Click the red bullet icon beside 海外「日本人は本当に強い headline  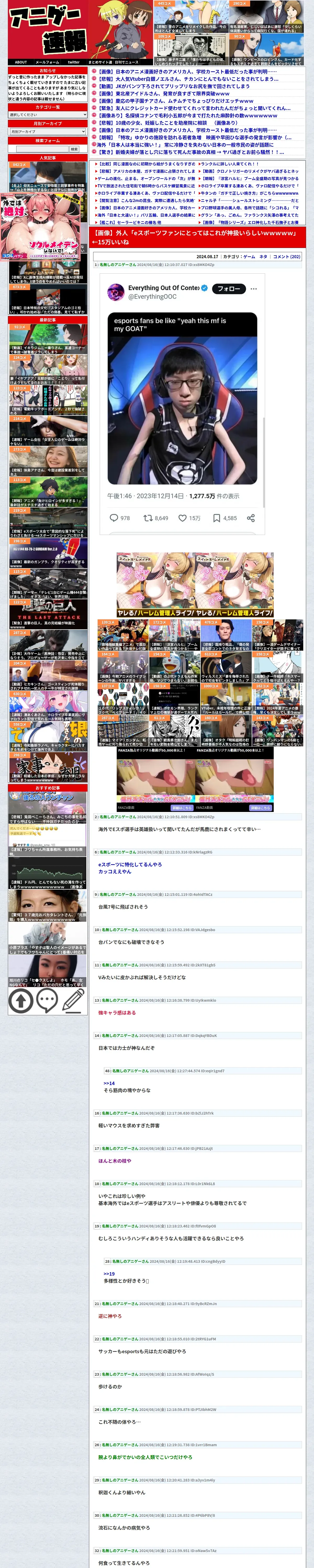tap(94, 145)
